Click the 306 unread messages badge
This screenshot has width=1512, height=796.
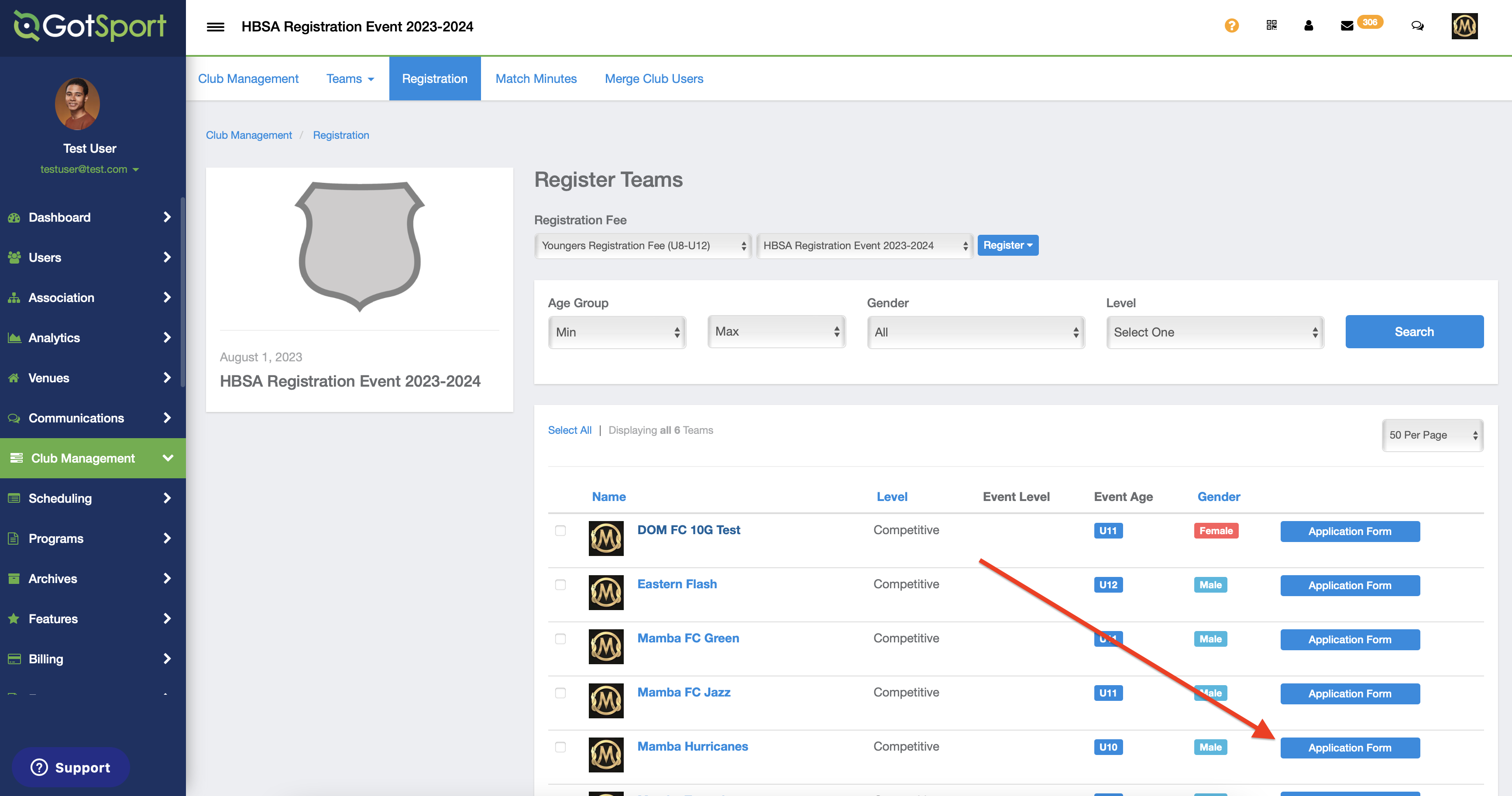tap(1369, 22)
